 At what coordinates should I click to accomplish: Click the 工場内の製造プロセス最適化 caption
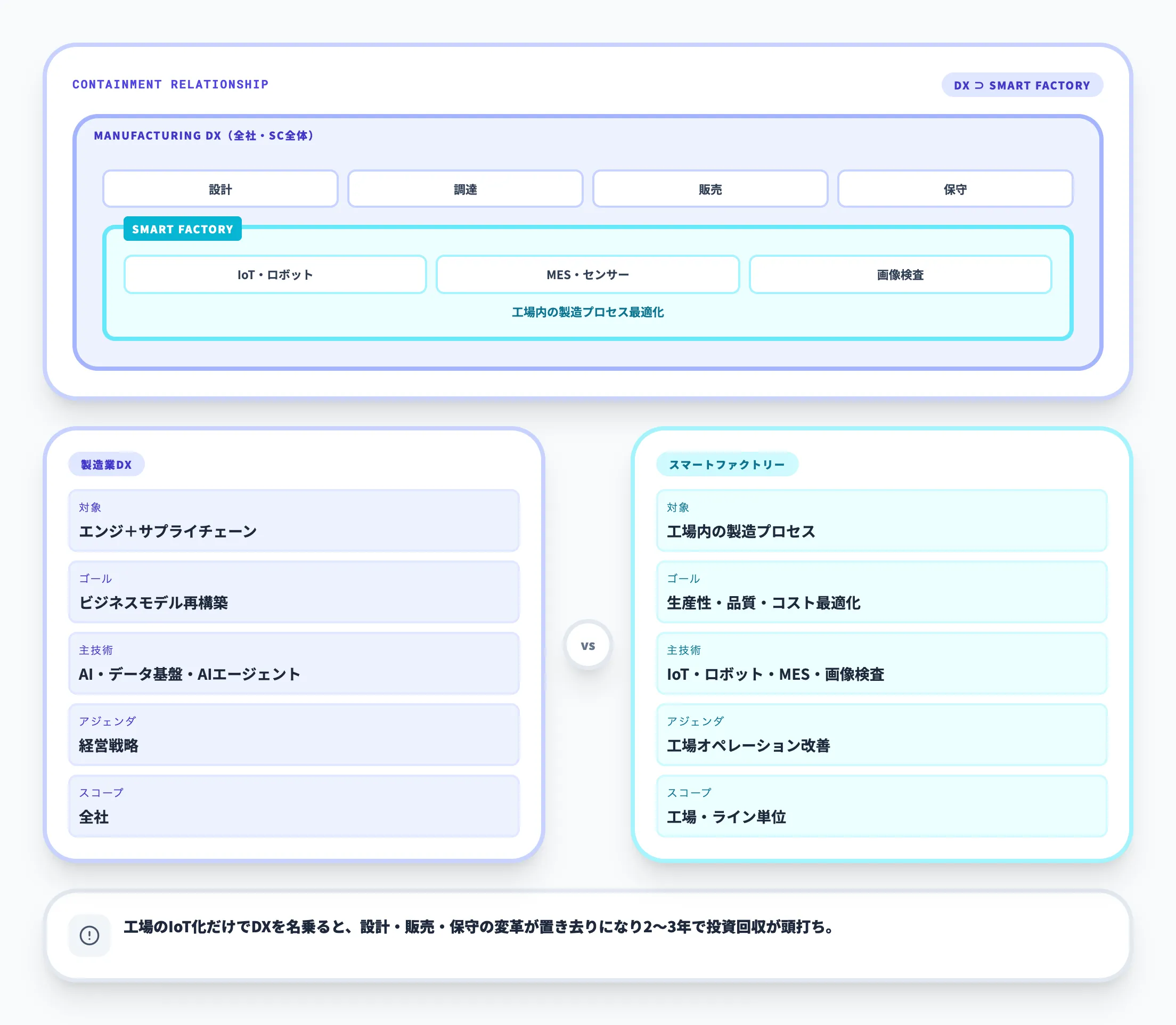[x=587, y=313]
